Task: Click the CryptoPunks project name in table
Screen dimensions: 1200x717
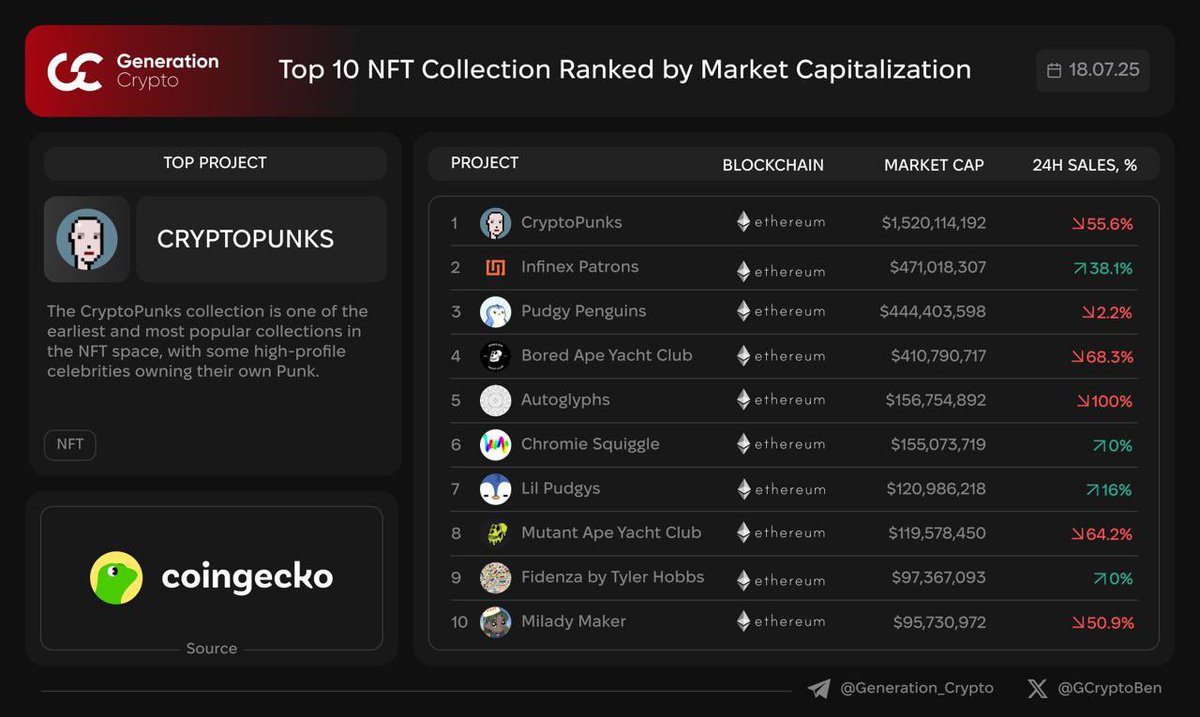Action: click(571, 223)
